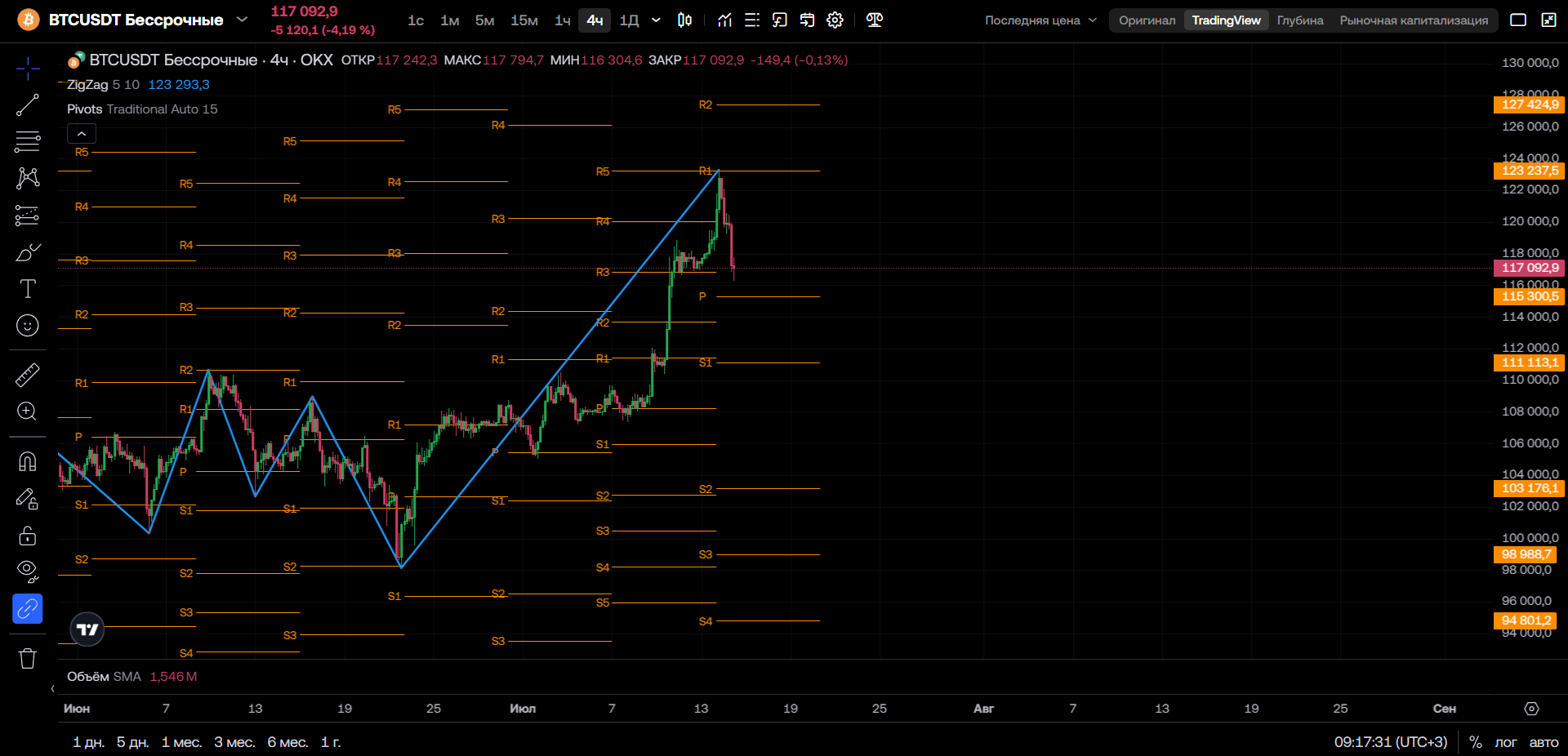Select the ruler measure tool
This screenshot has height=756, width=1568.
tap(28, 375)
